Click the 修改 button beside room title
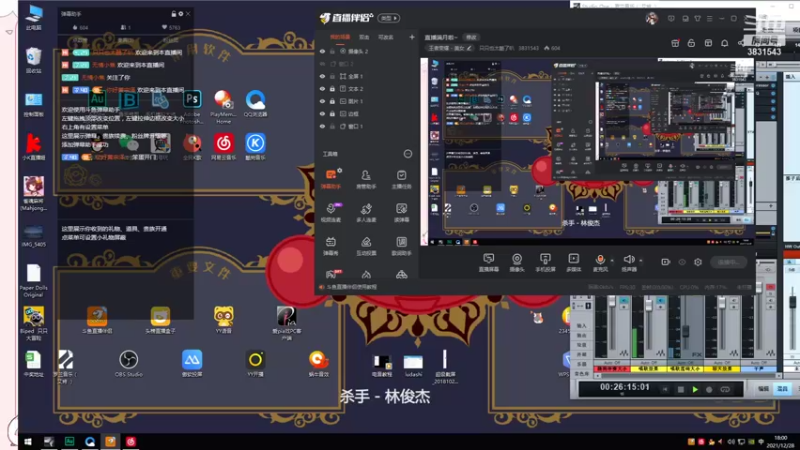Viewport: 800px width, 450px height. [x=471, y=37]
